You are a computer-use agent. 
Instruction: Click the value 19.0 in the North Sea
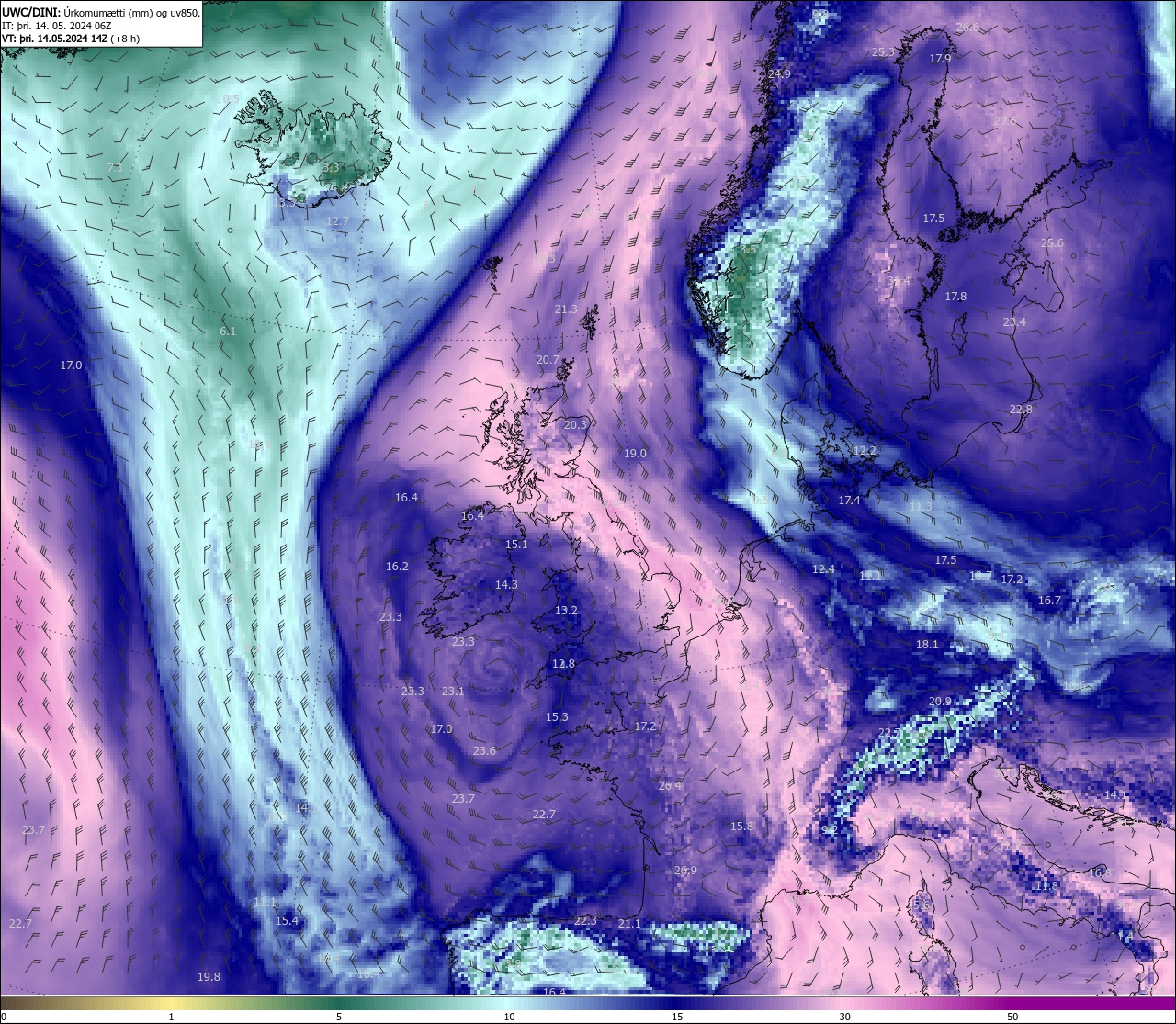coord(635,454)
